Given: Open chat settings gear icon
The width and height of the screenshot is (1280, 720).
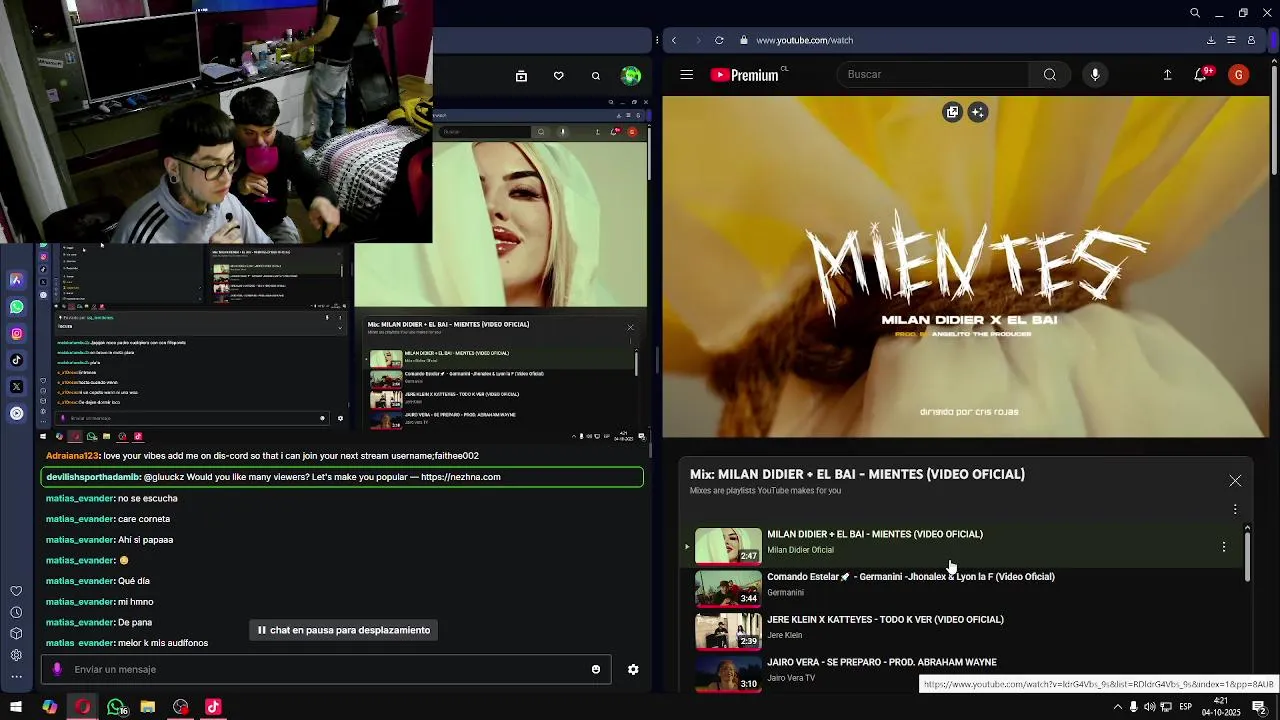Looking at the screenshot, I should coord(633,669).
